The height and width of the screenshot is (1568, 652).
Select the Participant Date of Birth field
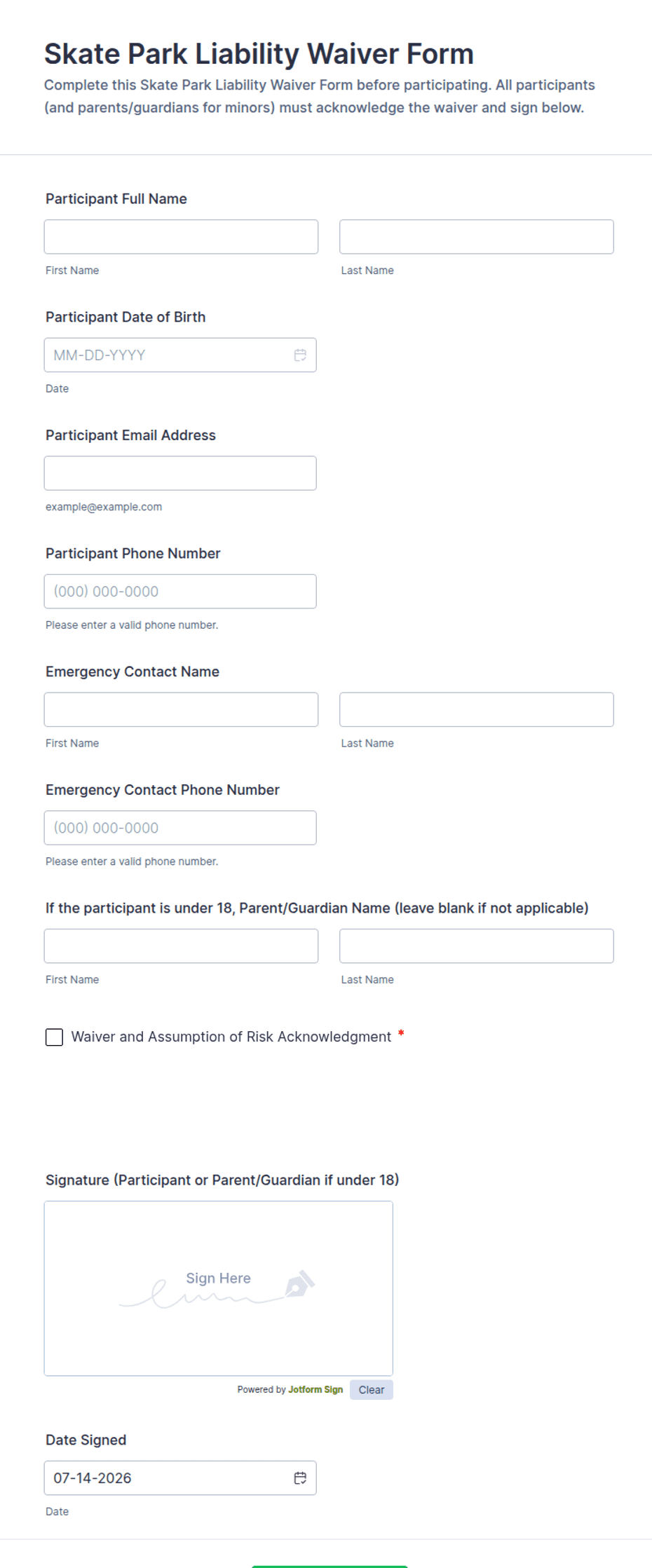point(180,355)
